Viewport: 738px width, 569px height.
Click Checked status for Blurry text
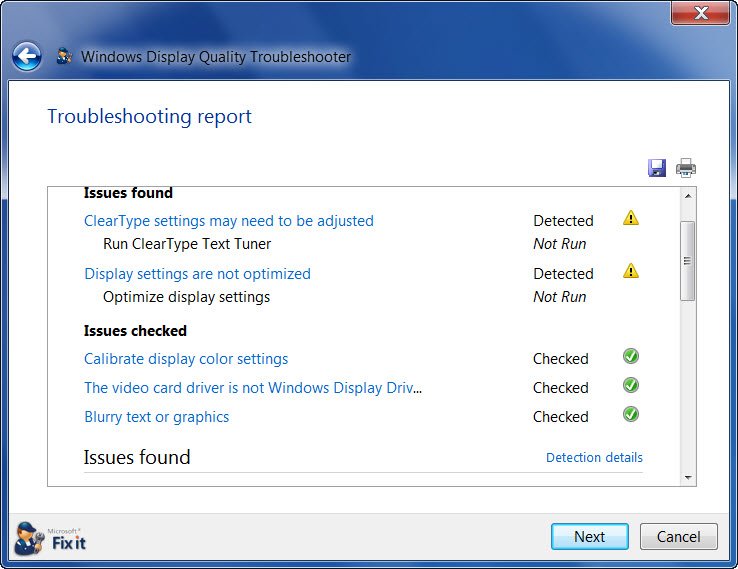(x=561, y=417)
